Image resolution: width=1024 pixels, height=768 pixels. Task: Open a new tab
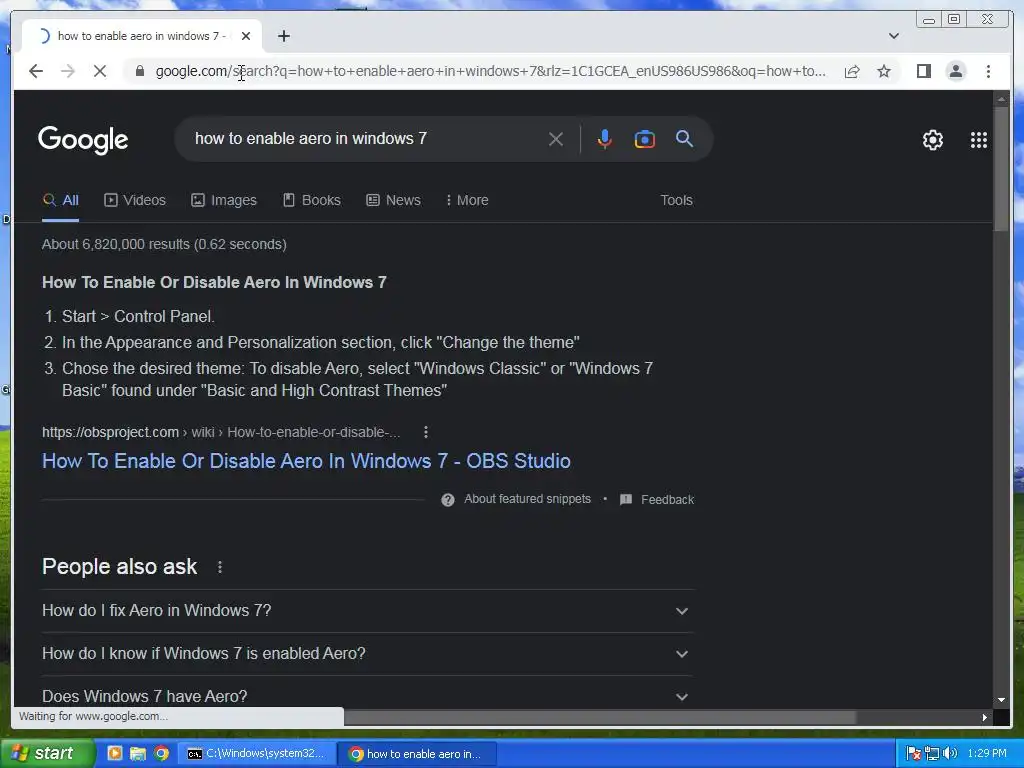283,36
